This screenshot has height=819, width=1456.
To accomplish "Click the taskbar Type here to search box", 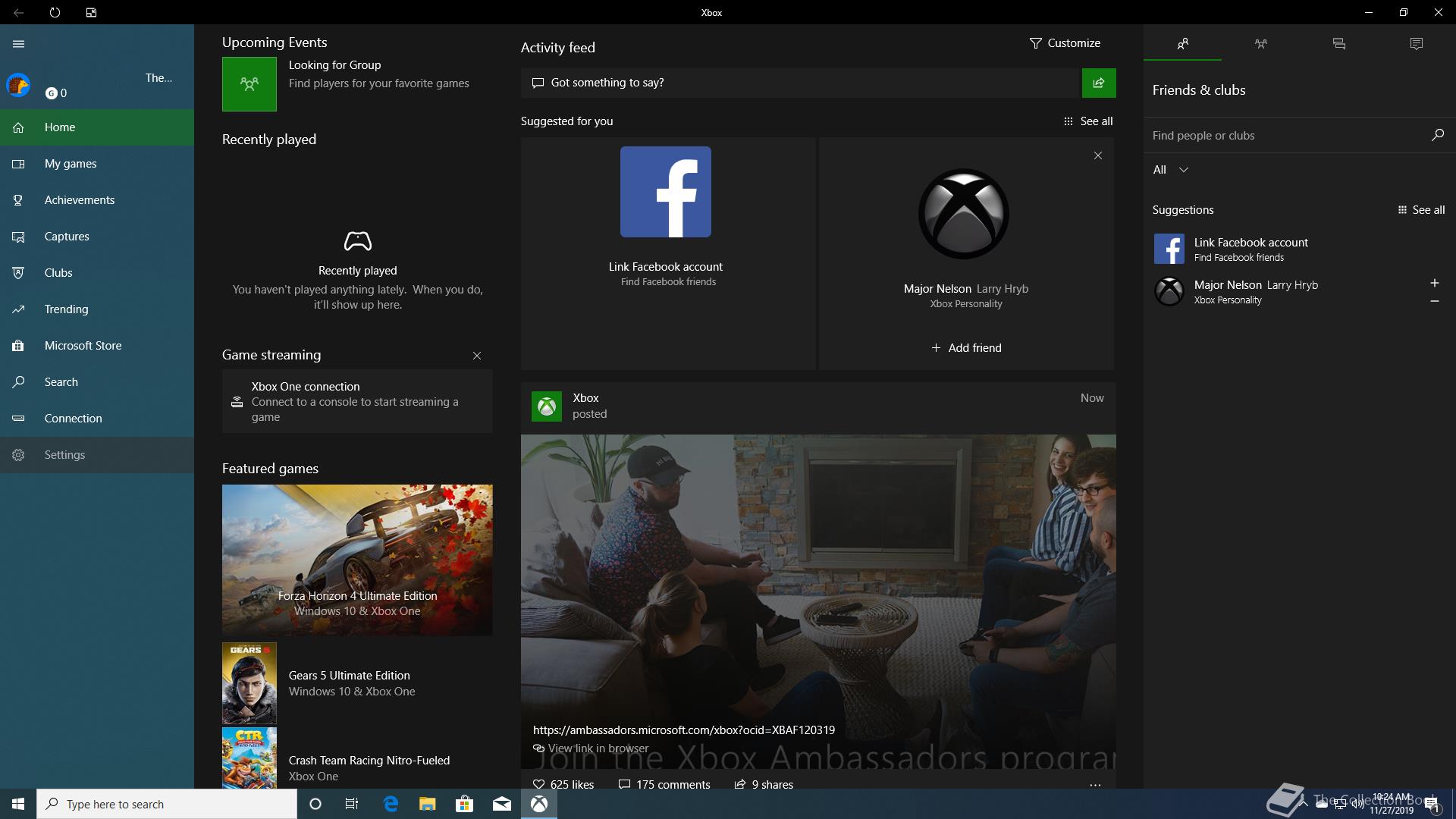I will pos(167,804).
